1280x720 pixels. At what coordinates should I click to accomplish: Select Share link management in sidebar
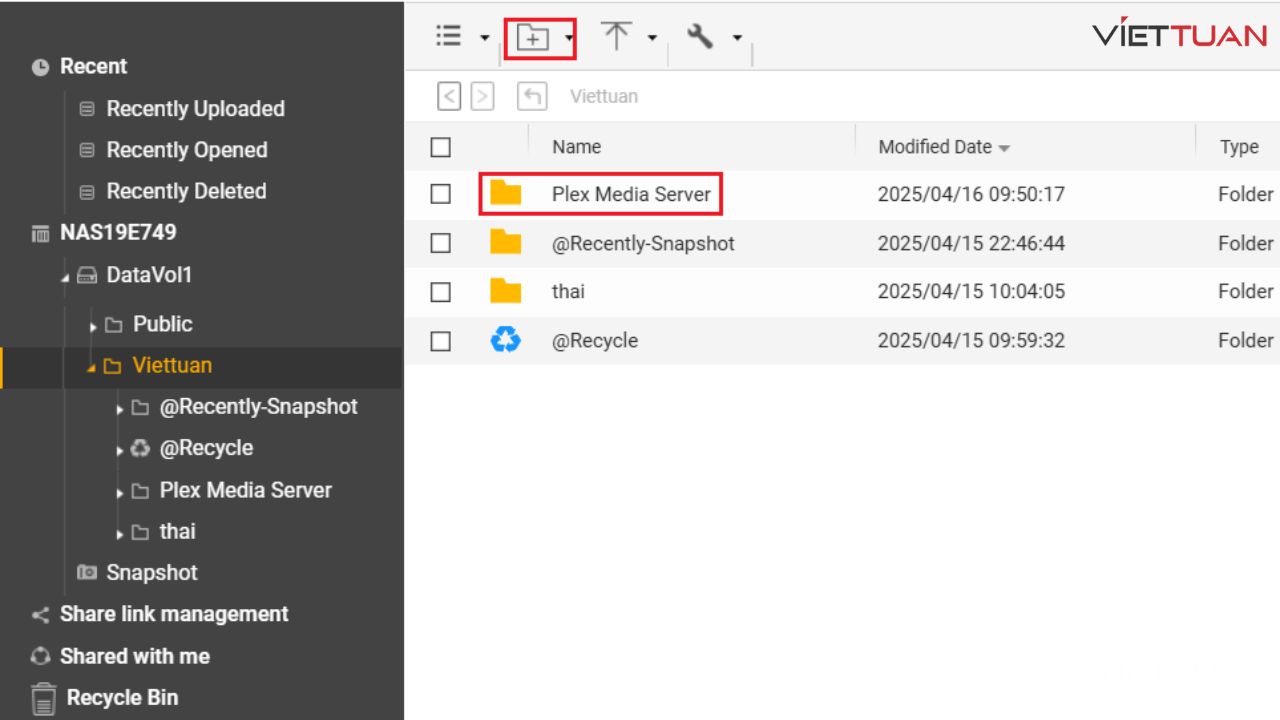(x=173, y=614)
